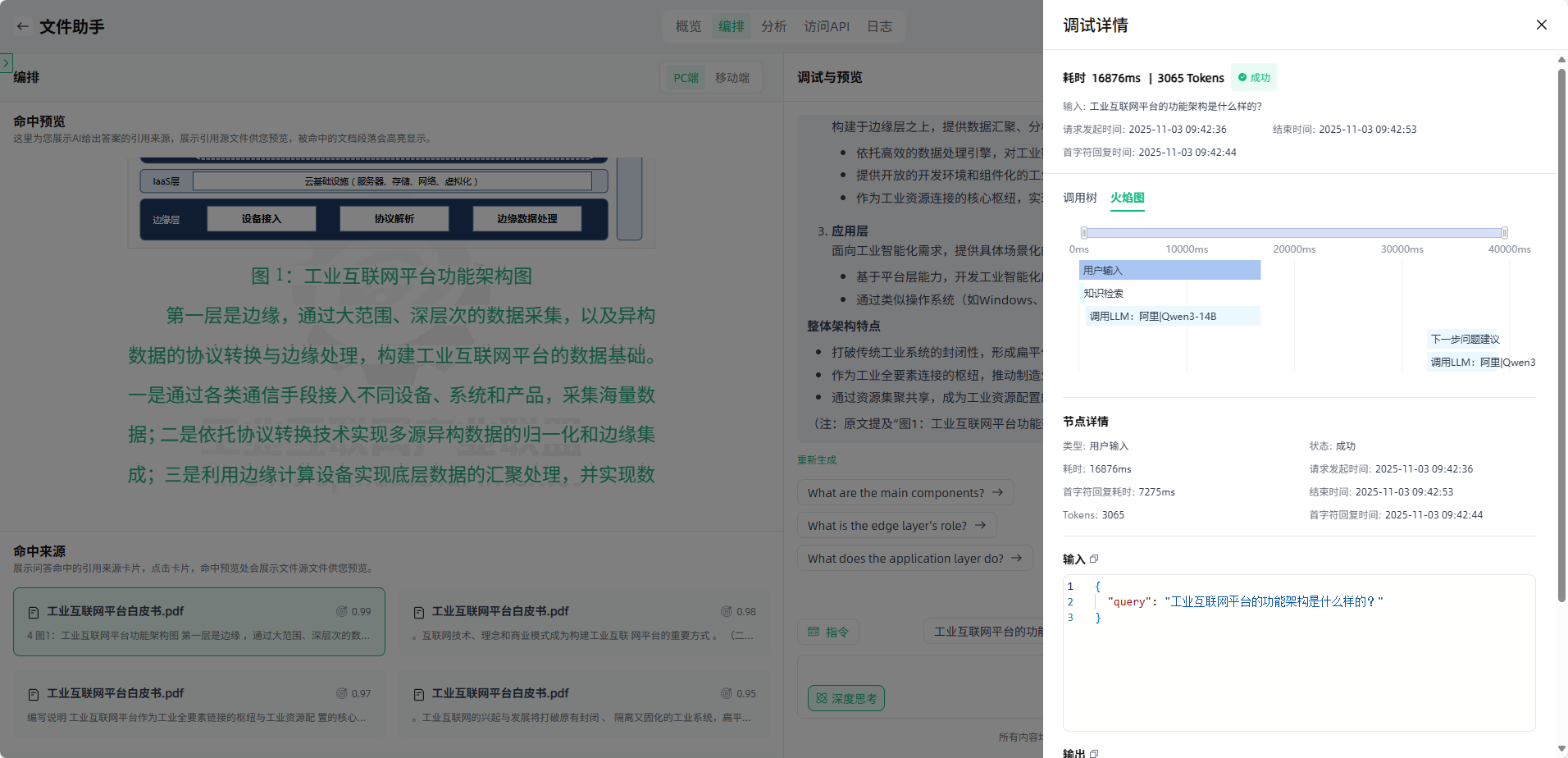Click the debug panel vertical scrollbar
Screen dimensions: 1568x758
[1561, 328]
